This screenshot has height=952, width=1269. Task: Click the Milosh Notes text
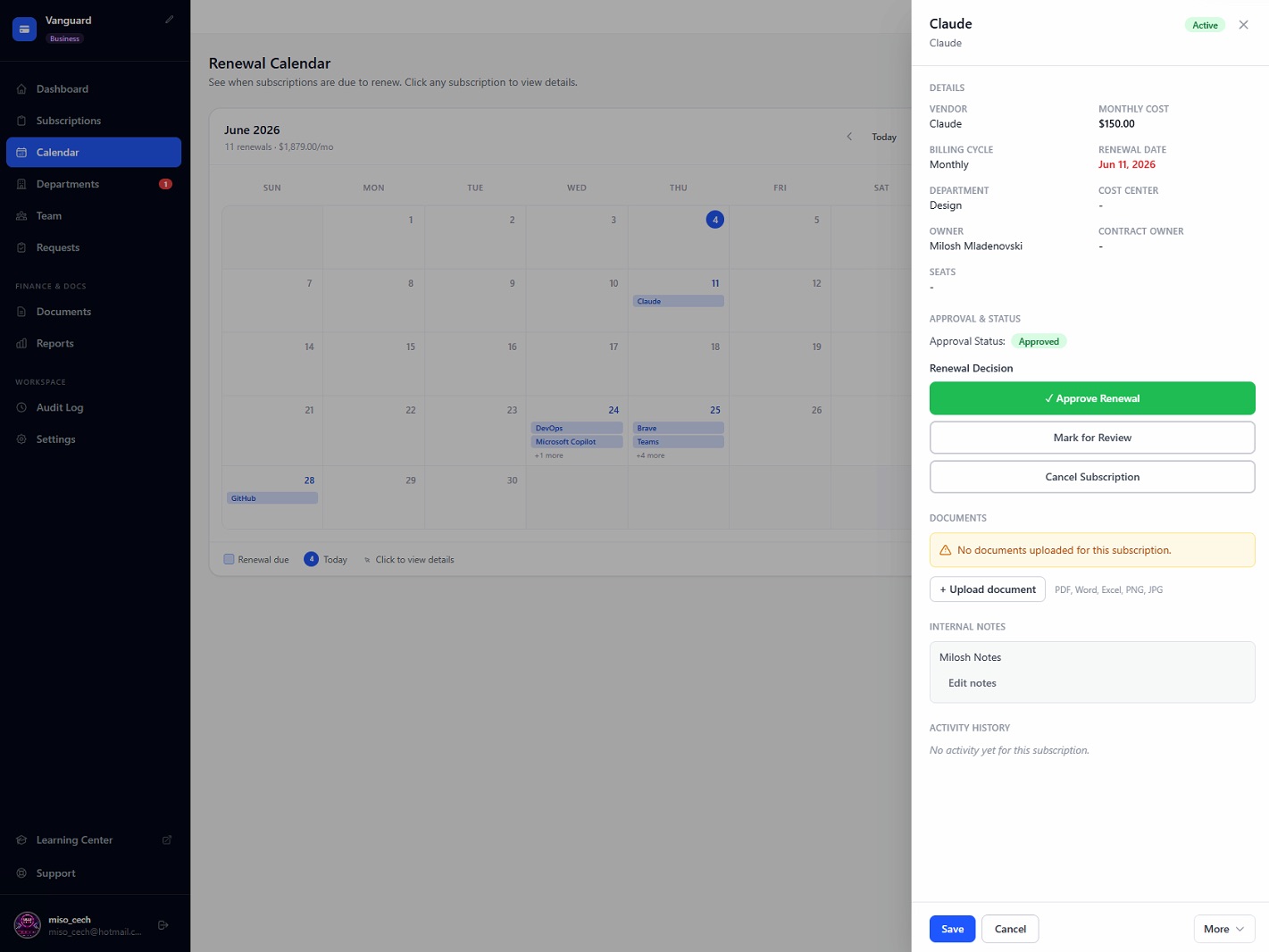tap(970, 657)
